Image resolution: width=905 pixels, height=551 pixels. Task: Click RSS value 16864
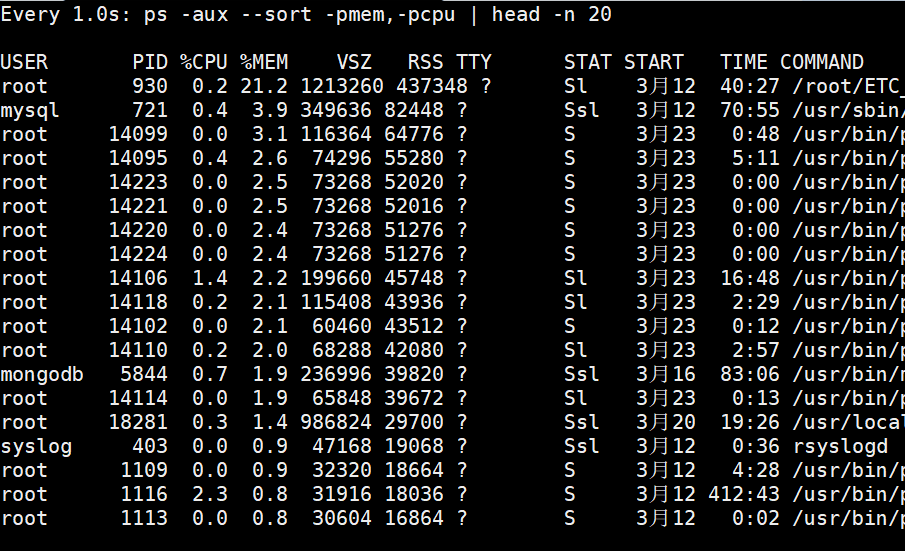point(414,518)
